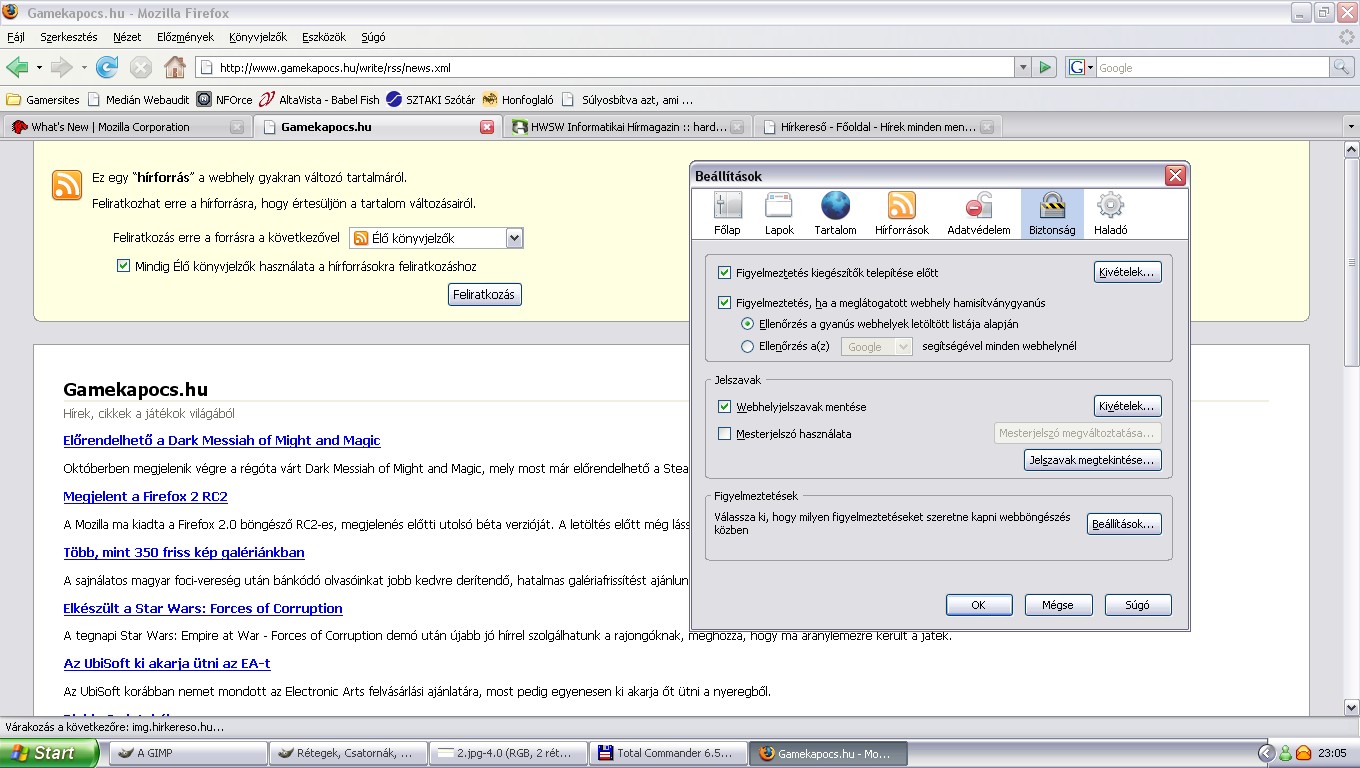Toggle Figyelmeztetés kiegészítők telepítése előtt checkbox
This screenshot has height=768, width=1360.
click(x=725, y=272)
